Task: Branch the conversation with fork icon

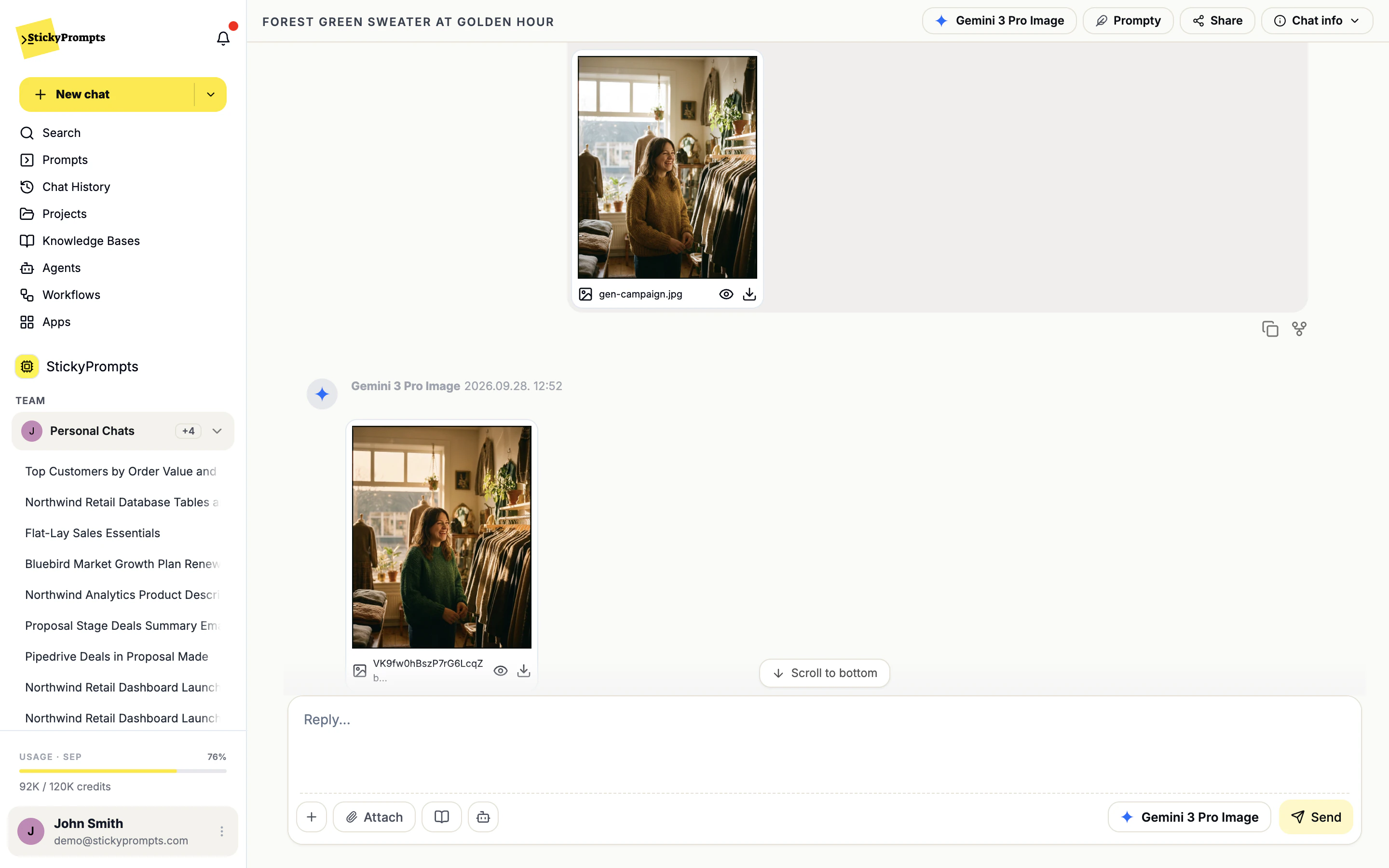Action: 1299,329
